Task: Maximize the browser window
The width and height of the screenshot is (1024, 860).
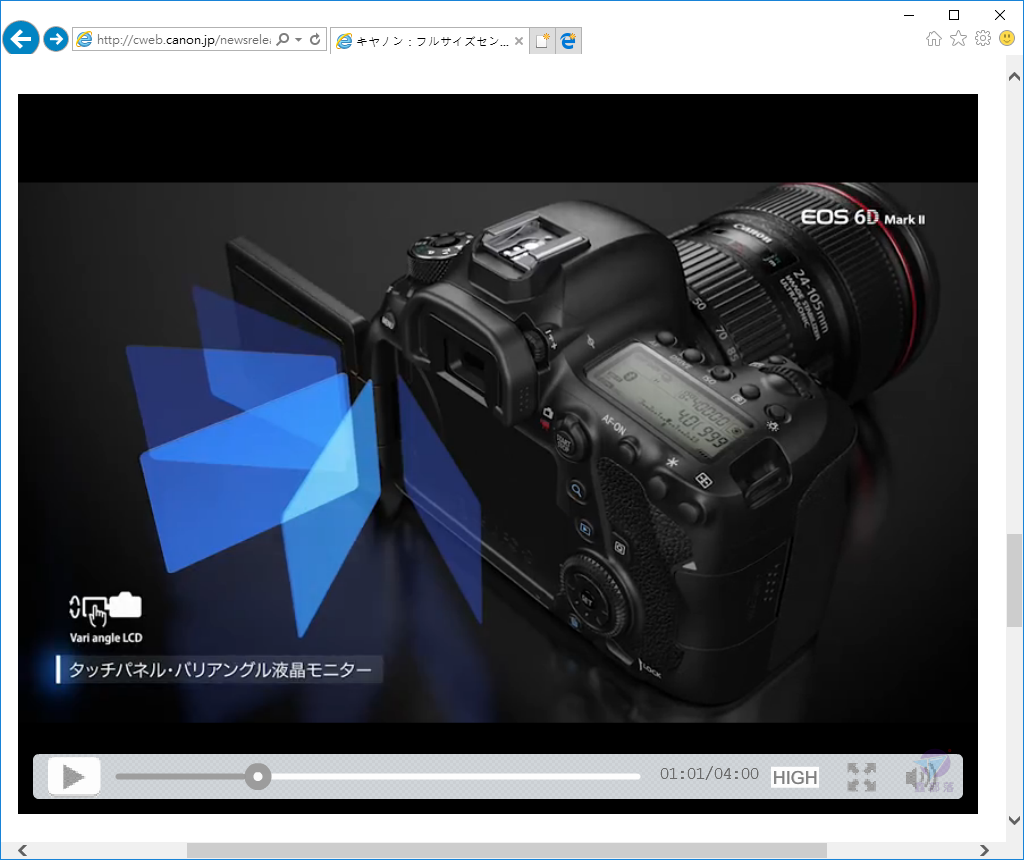Action: point(953,15)
